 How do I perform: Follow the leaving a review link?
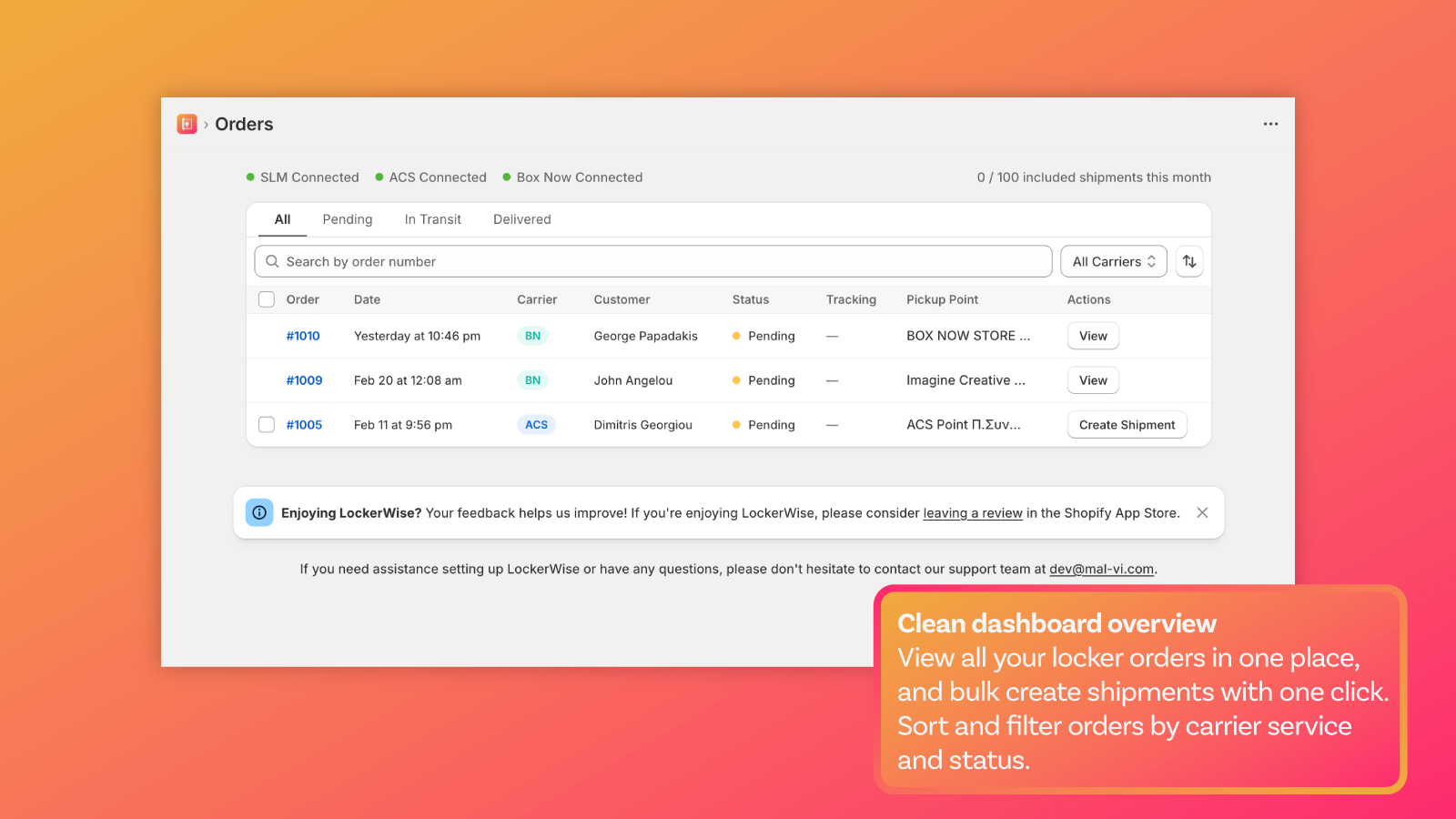pos(973,513)
